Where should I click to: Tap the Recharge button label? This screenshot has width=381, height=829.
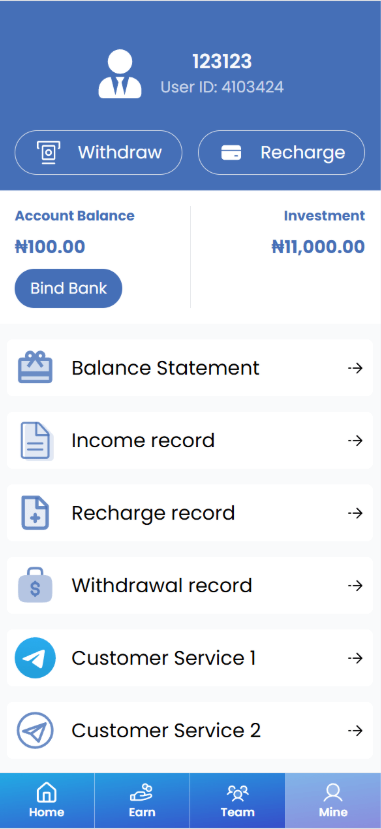click(x=303, y=153)
